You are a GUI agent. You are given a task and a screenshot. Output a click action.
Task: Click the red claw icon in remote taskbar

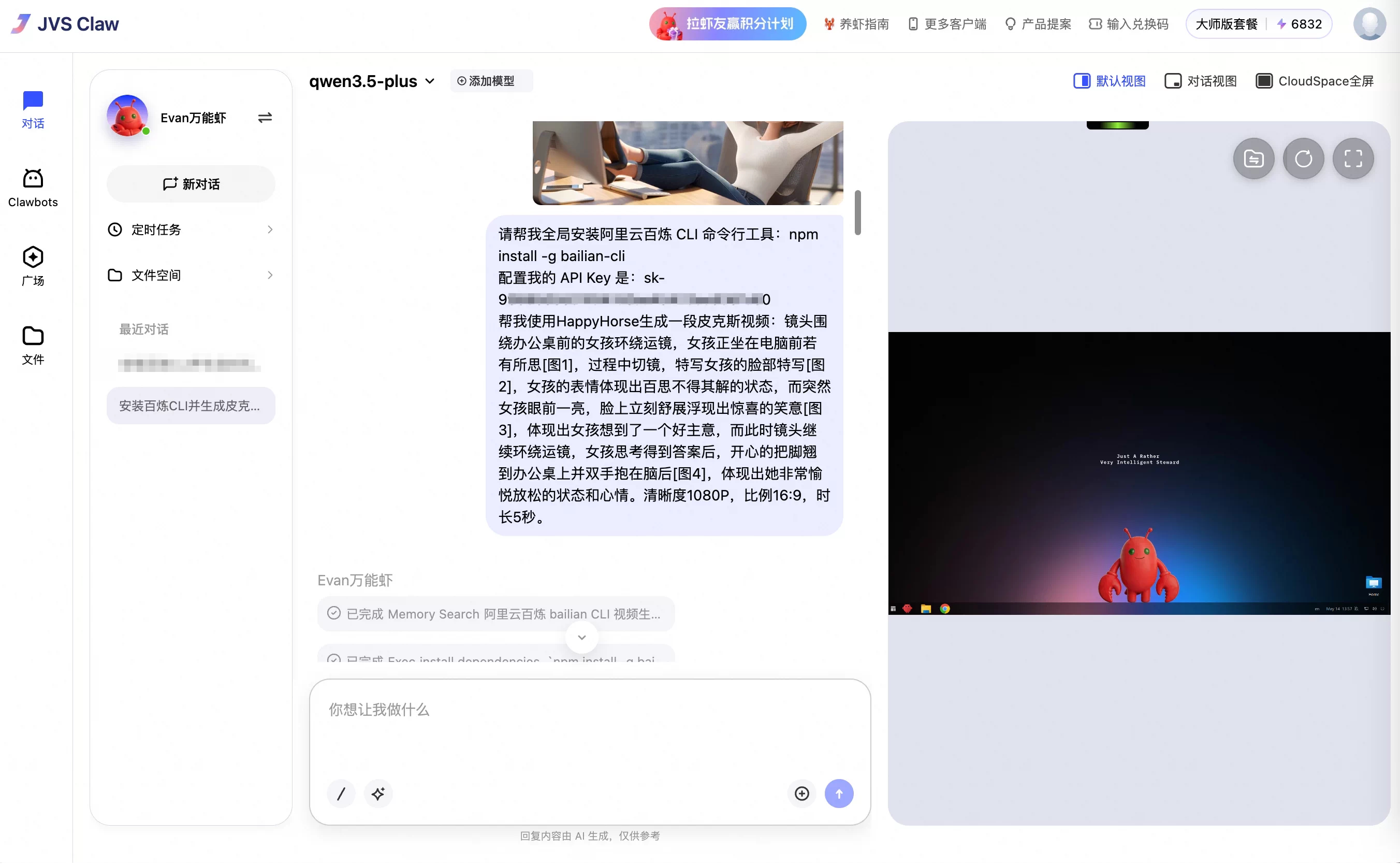tap(907, 609)
